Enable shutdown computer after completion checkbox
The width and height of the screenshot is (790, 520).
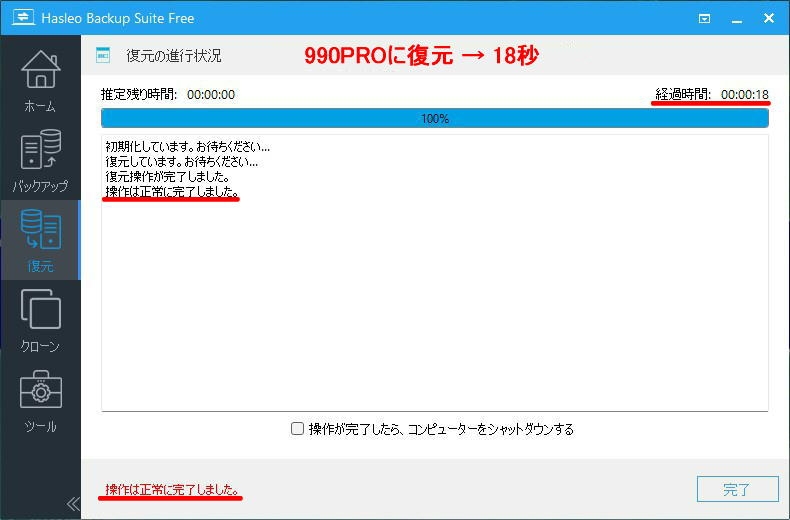tap(297, 429)
